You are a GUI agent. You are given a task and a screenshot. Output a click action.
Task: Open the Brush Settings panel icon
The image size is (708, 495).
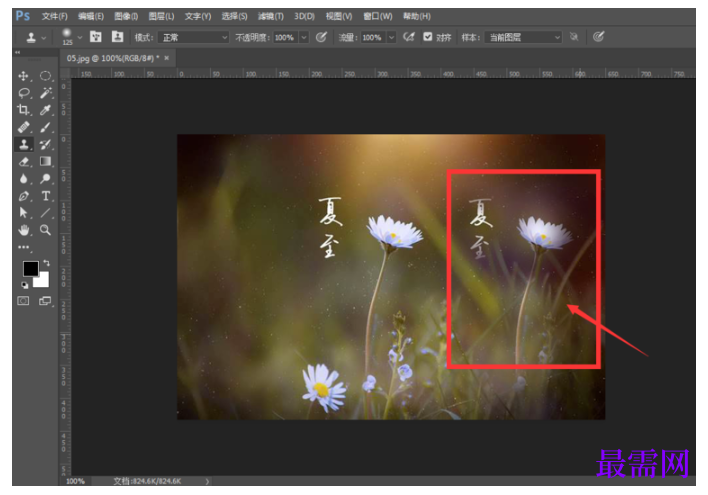click(96, 37)
